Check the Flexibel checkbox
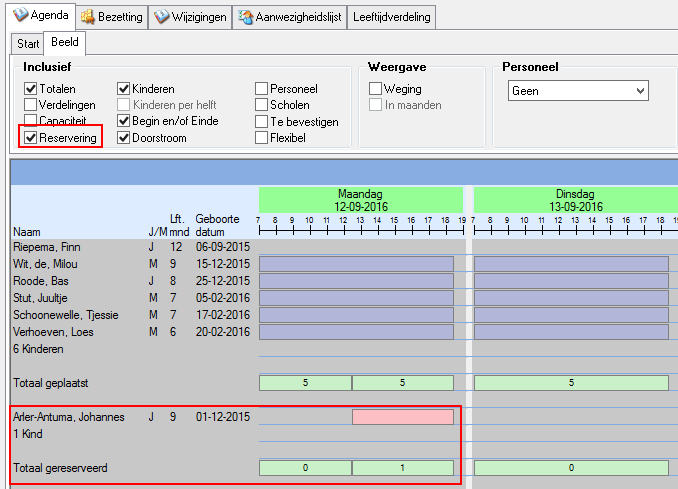Screen dimensions: 678x489 (262, 138)
